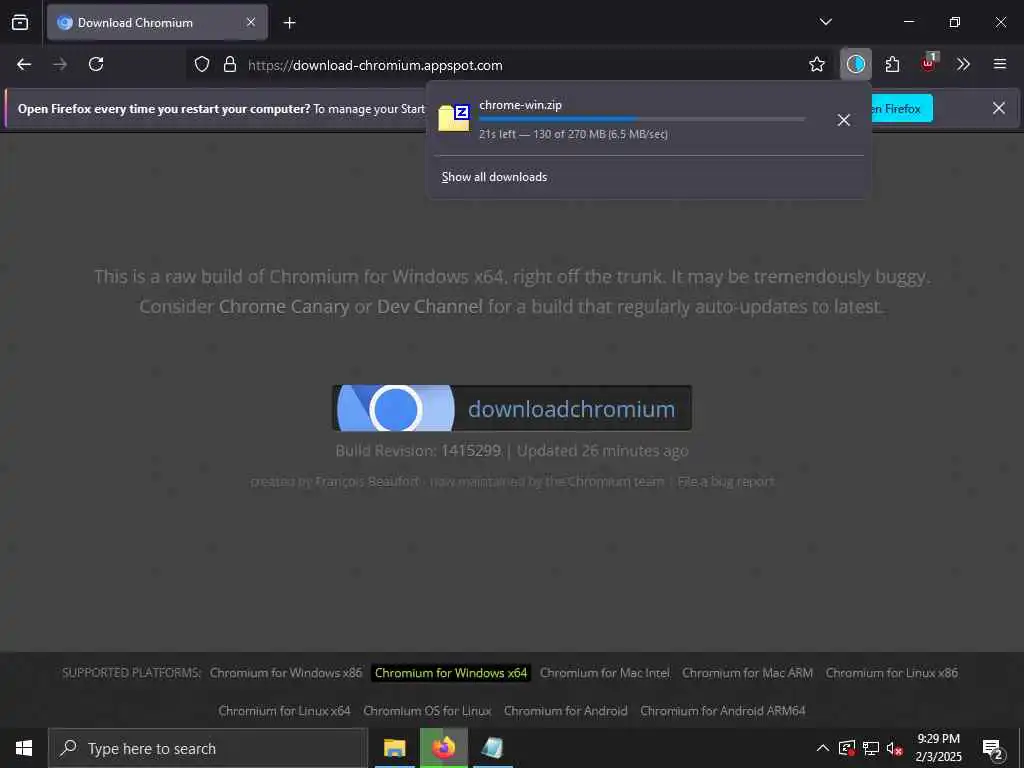This screenshot has width=1024, height=768.
Task: Open a new tab with plus button
Action: tap(289, 23)
